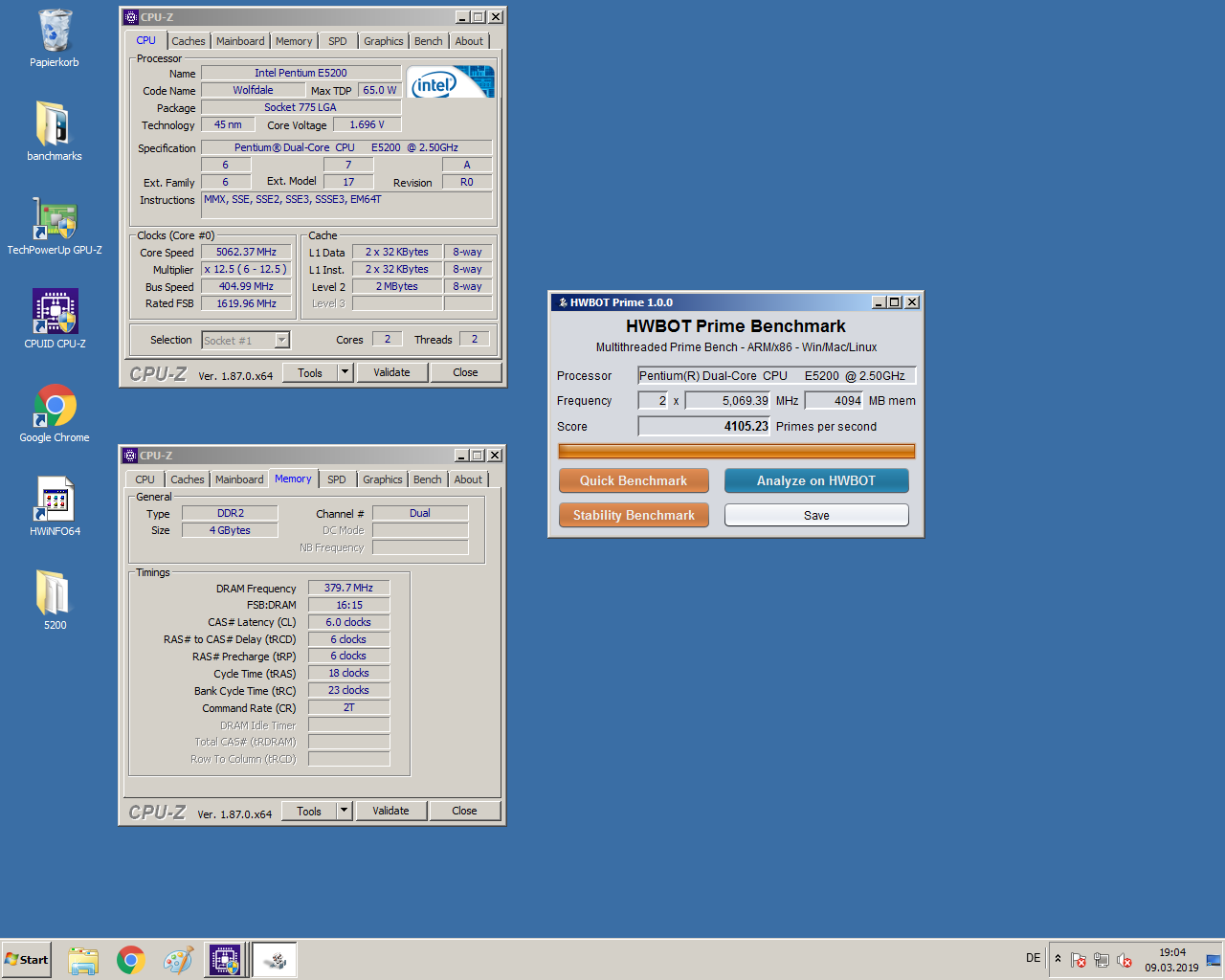Viewport: 1225px width, 980px height.
Task: Launch the TechPowerUp GPU-Z shortcut
Action: pos(55,226)
